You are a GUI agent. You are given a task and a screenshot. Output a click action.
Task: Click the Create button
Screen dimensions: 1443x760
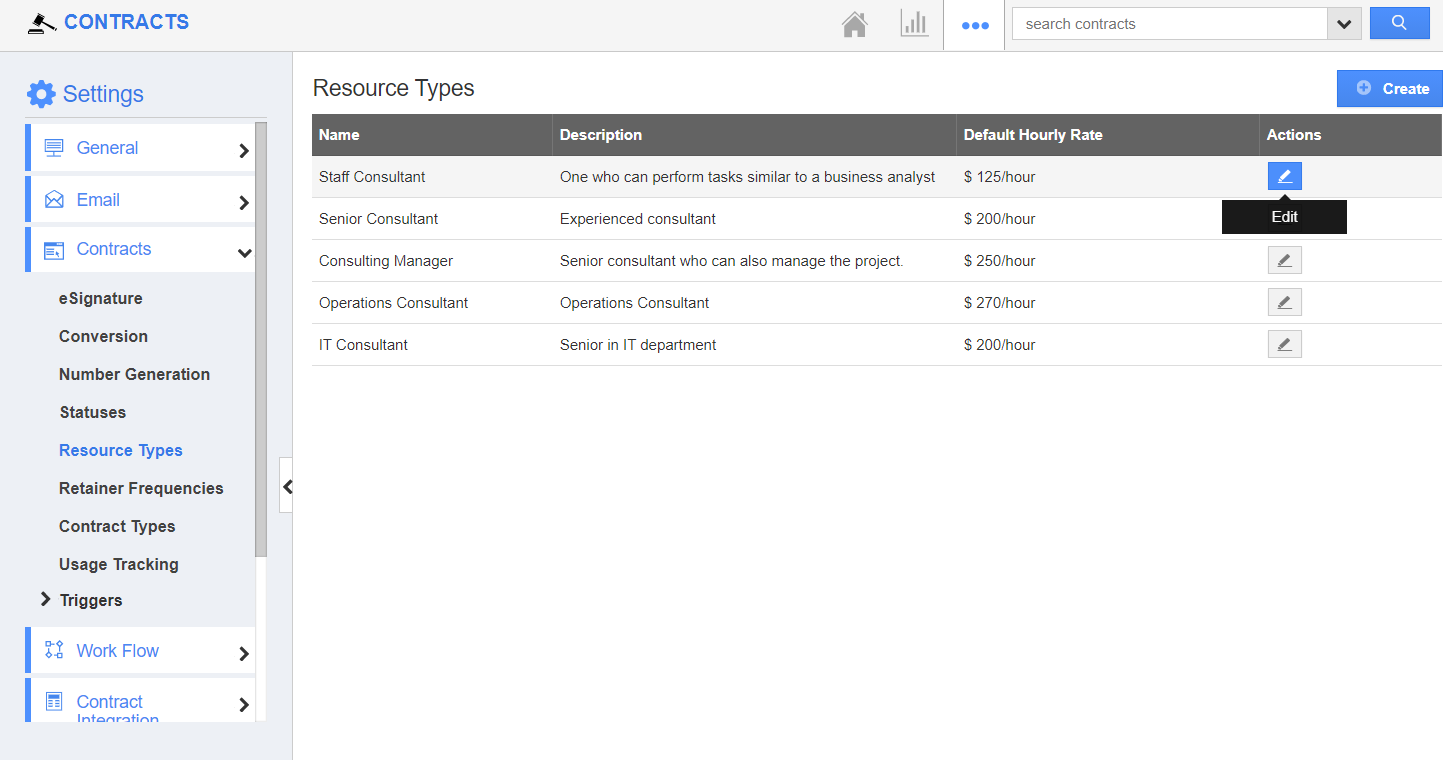(1391, 89)
